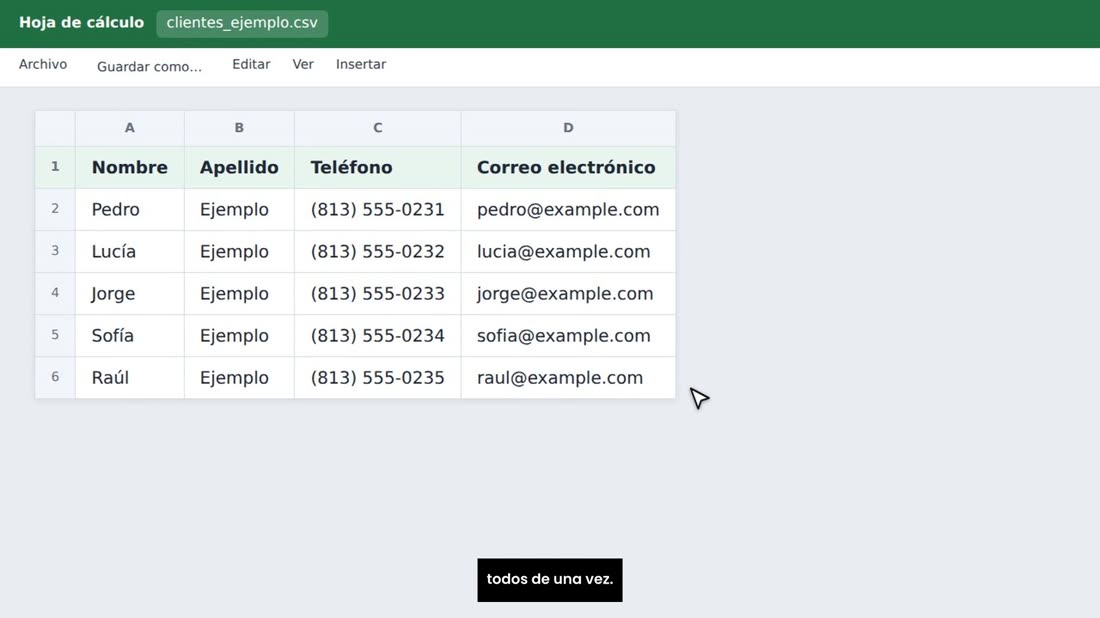The image size is (1100, 618).
Task: Open the Editar menu
Action: (x=251, y=65)
